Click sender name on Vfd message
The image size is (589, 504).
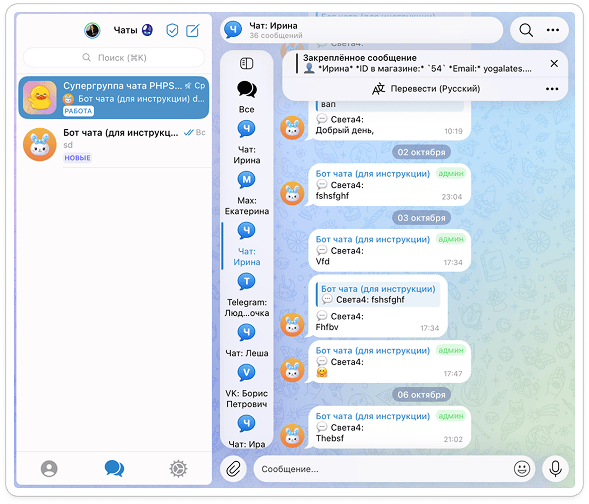[x=373, y=239]
